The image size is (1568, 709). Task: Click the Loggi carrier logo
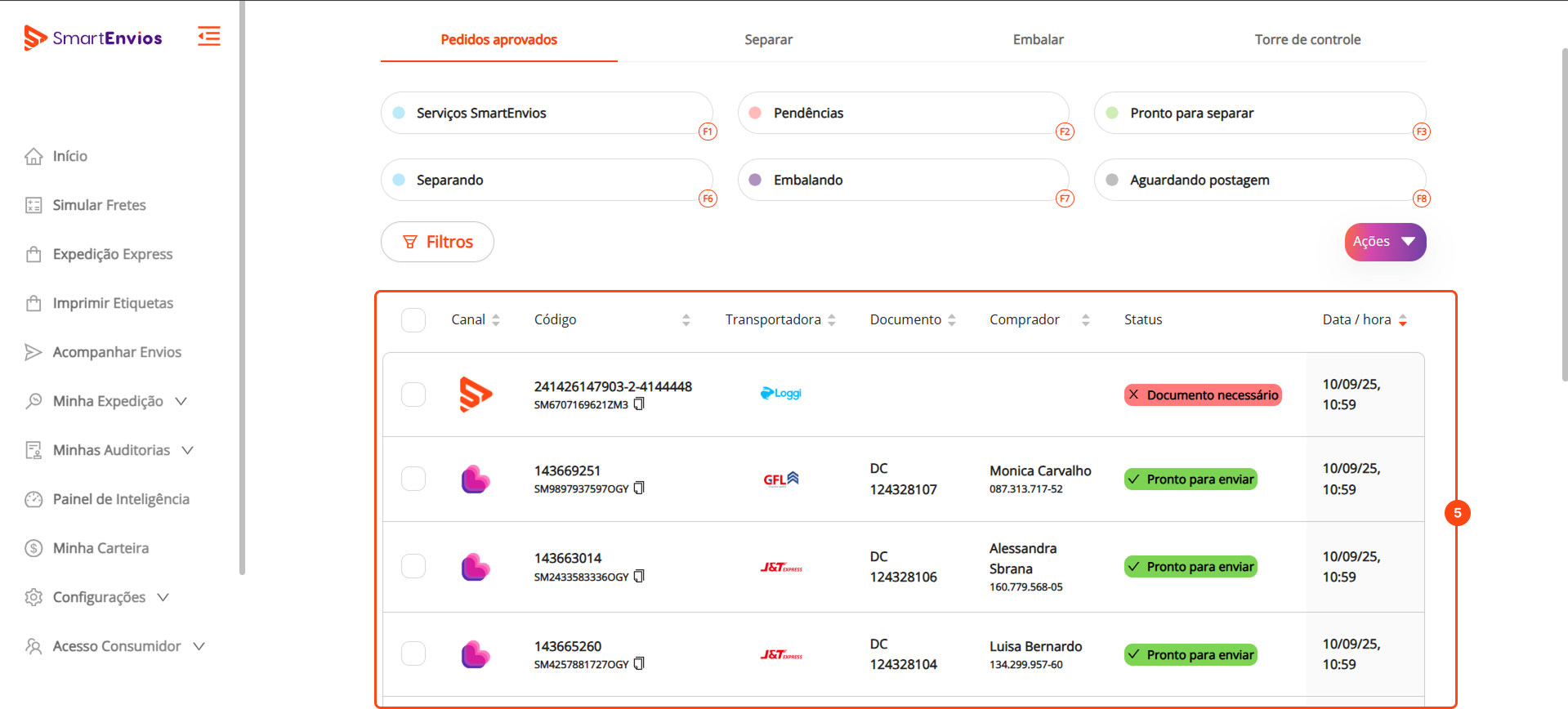(781, 394)
